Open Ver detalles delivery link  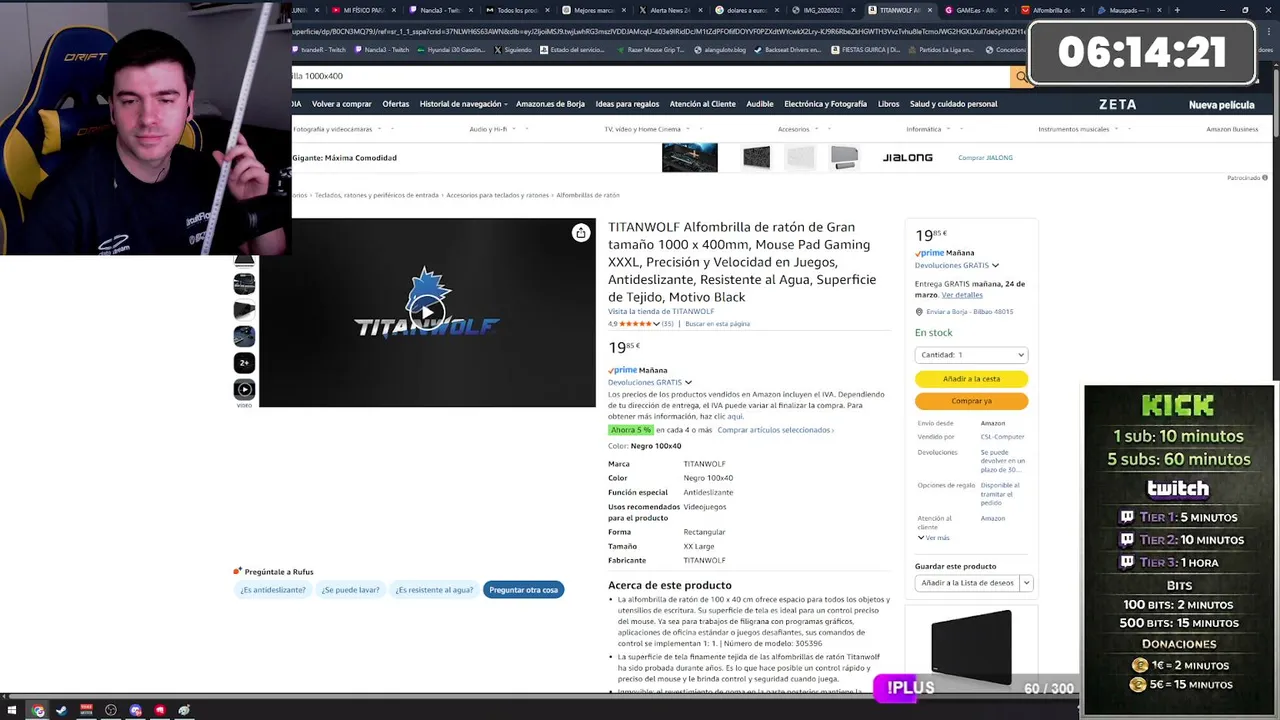pyautogui.click(x=962, y=295)
